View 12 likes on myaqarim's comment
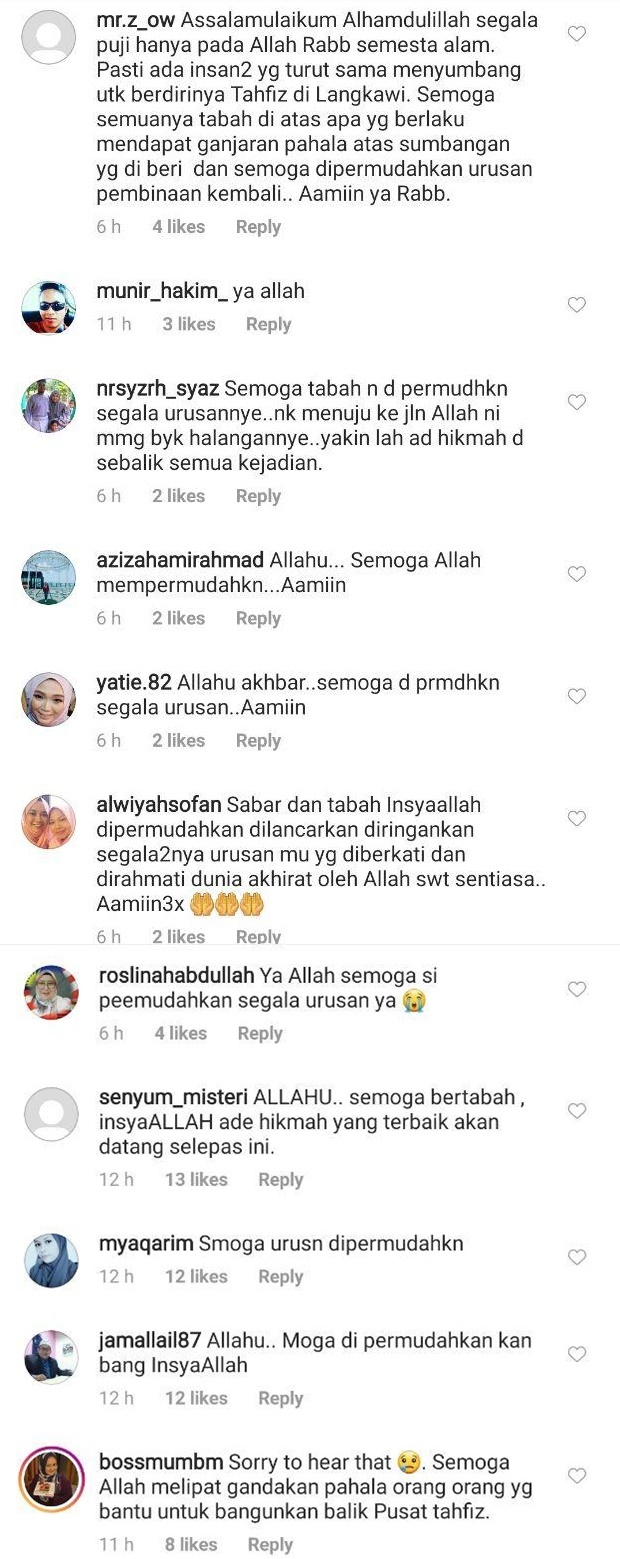620x1559 pixels. [x=196, y=1276]
